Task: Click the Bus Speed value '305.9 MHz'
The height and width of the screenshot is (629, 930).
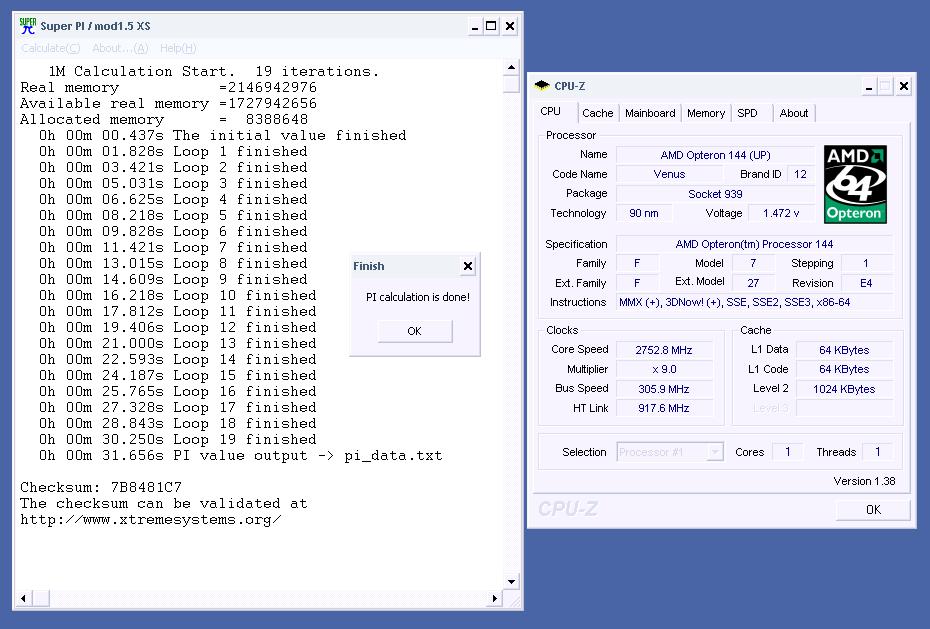Action: click(x=664, y=389)
